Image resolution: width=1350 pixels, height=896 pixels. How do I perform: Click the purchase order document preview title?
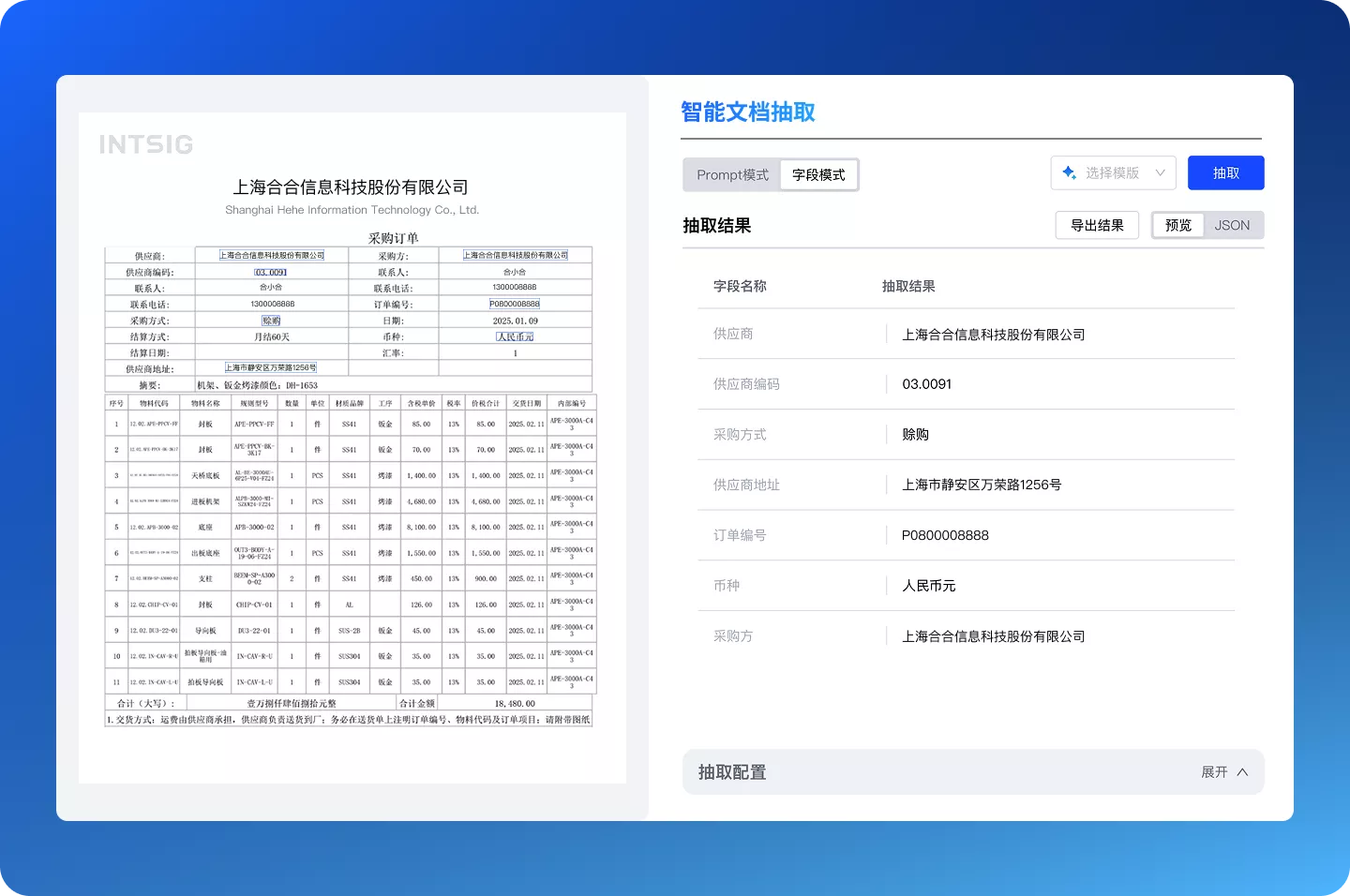393,238
